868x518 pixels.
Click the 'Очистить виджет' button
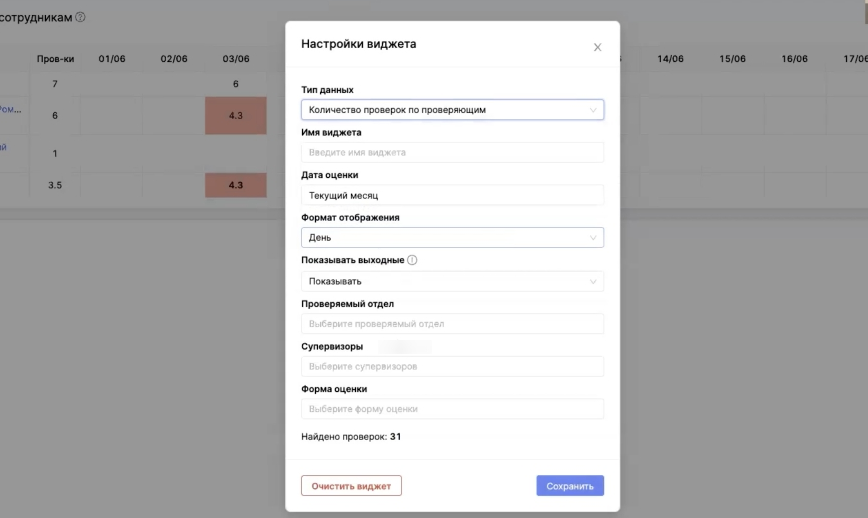pyautogui.click(x=351, y=486)
